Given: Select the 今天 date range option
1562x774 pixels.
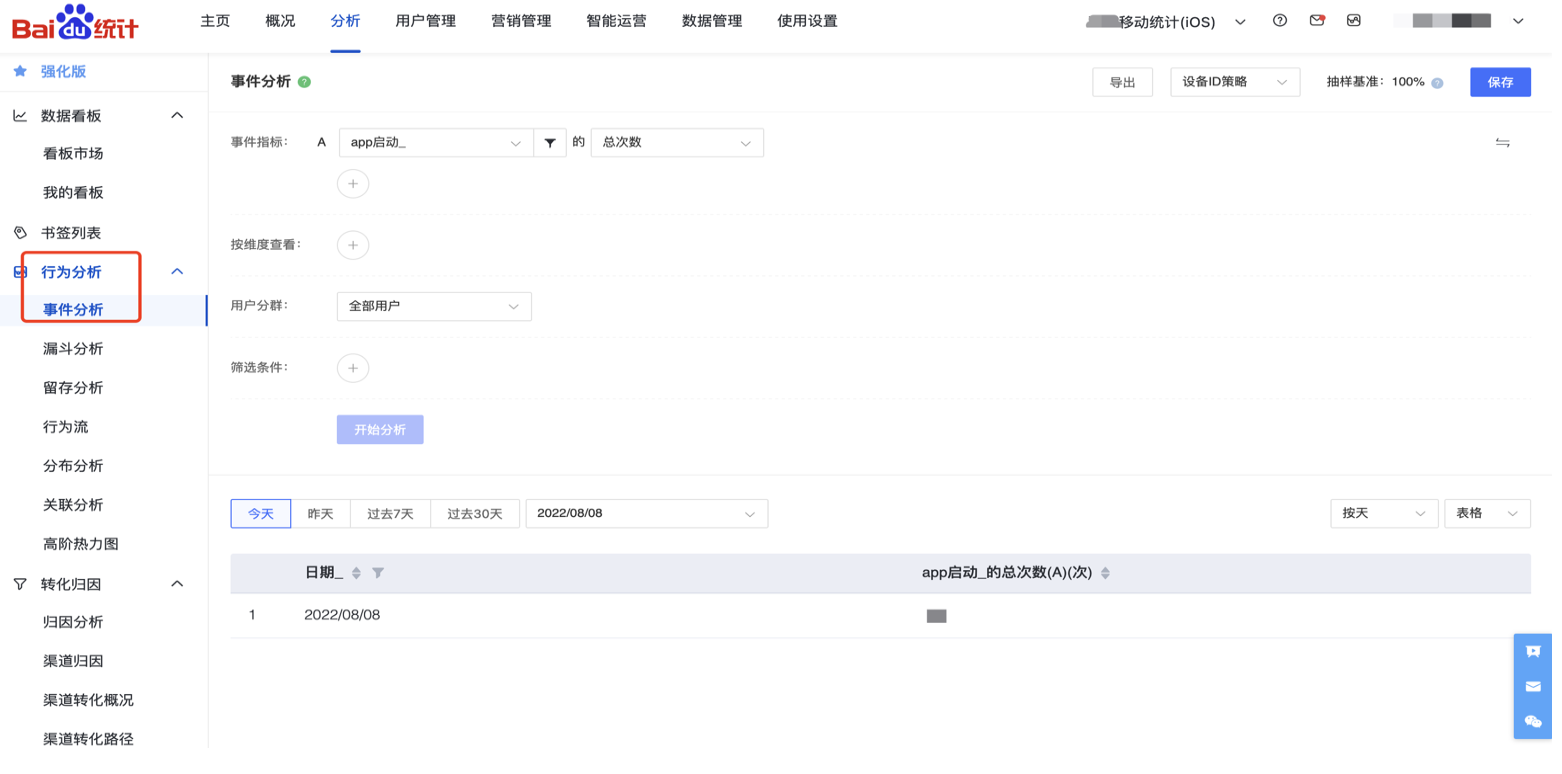Looking at the screenshot, I should [x=261, y=513].
